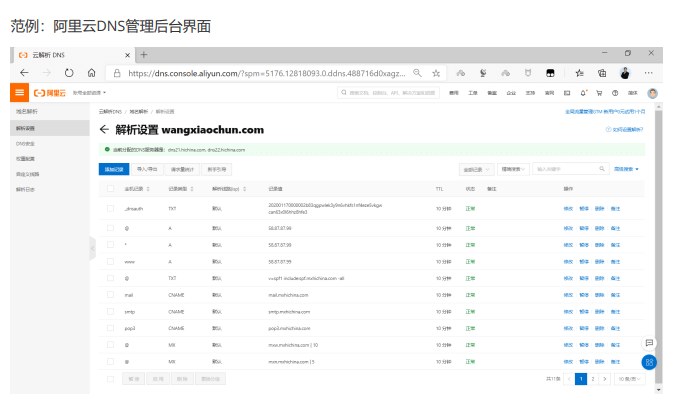Click the 导入/导出 button

tap(147, 169)
